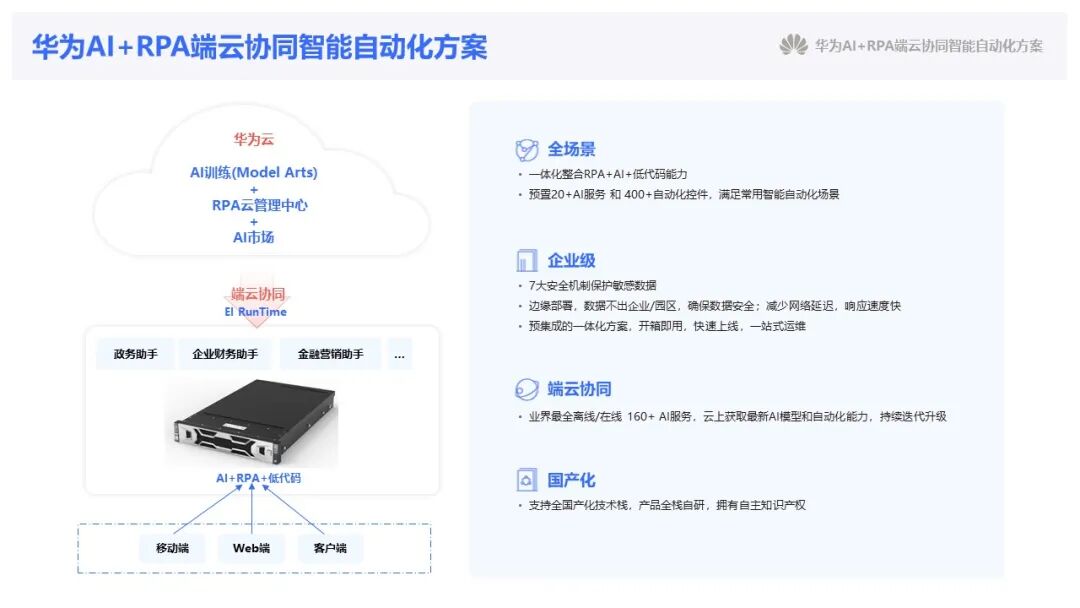Click the 政务助手 box
1080x608 pixels.
(x=136, y=354)
